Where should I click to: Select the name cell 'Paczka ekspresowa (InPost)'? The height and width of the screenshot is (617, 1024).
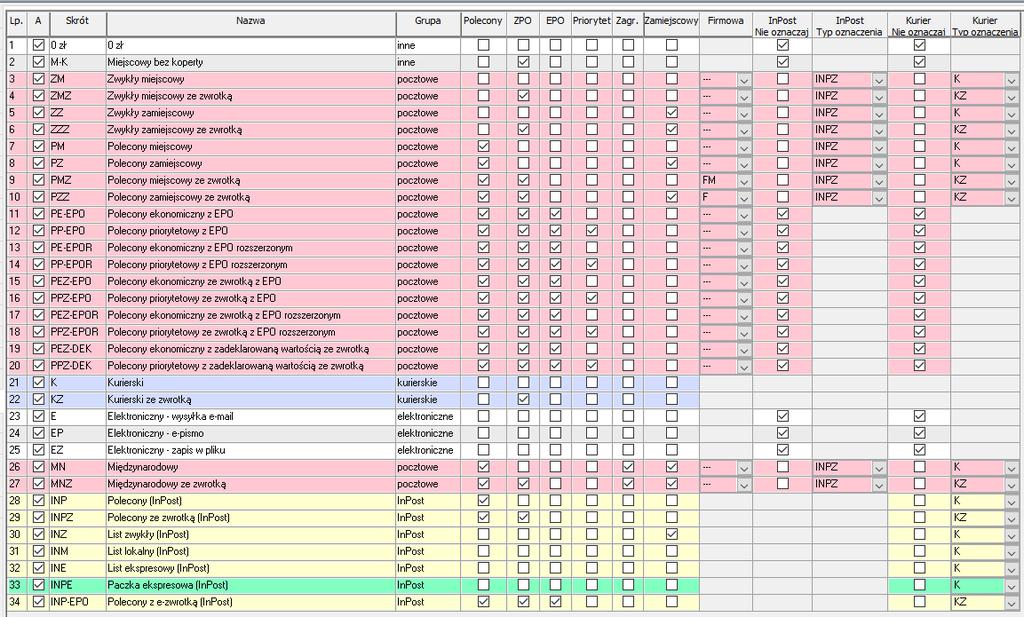coord(251,585)
